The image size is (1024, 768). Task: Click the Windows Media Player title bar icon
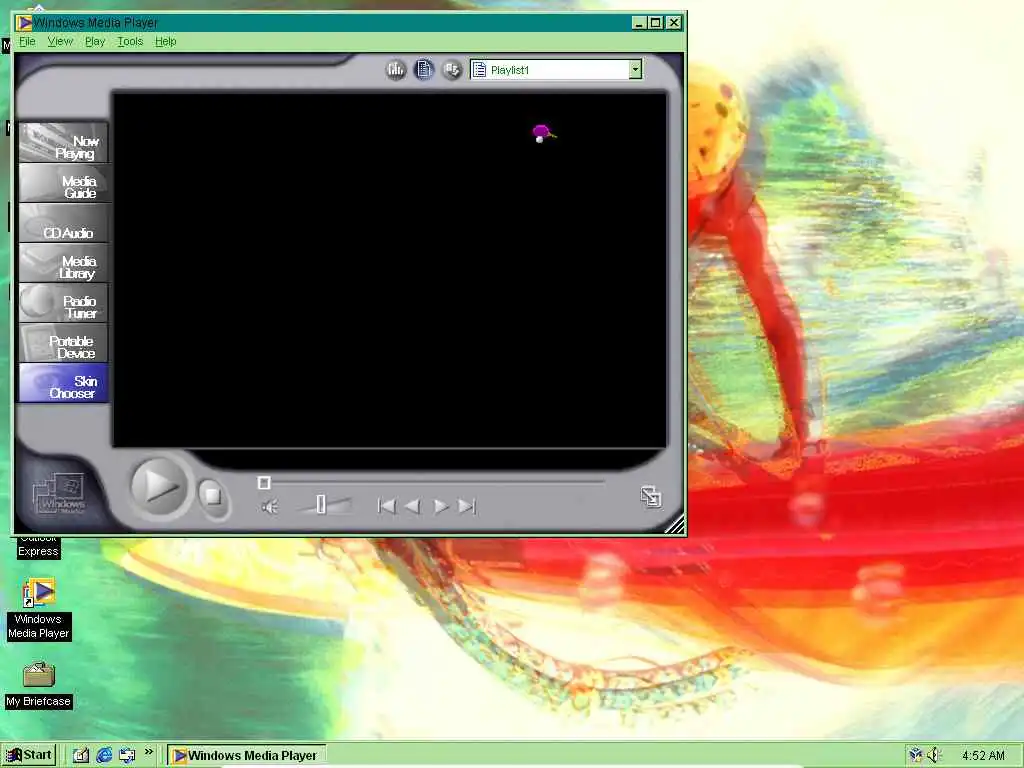click(x=24, y=23)
